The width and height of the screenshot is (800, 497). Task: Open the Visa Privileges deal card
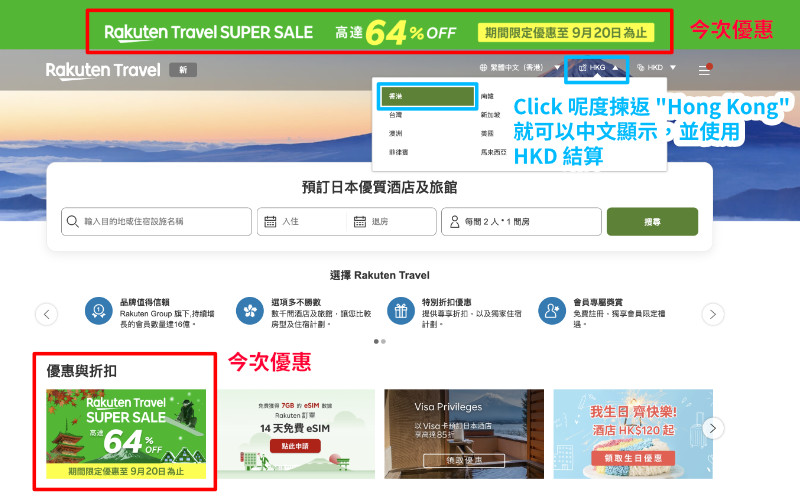(x=464, y=434)
